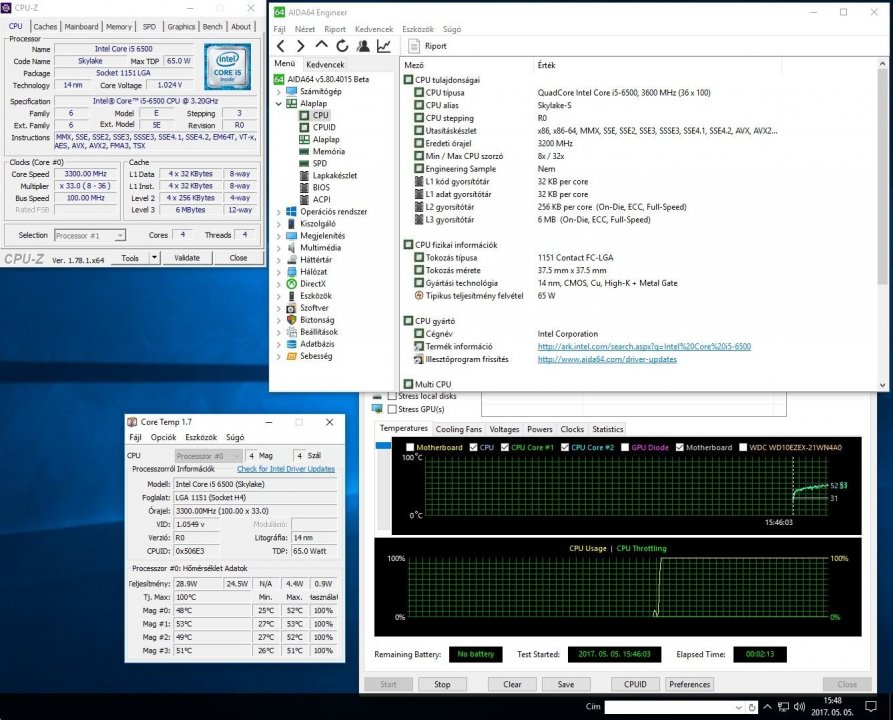The height and width of the screenshot is (720, 893).
Task: Select the Multimédia speaker icon in tree
Action: (x=292, y=248)
